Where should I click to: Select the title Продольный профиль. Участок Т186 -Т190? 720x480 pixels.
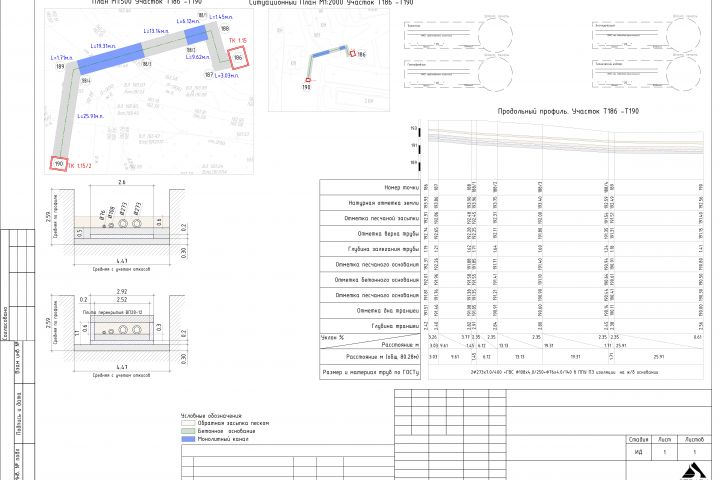568,111
